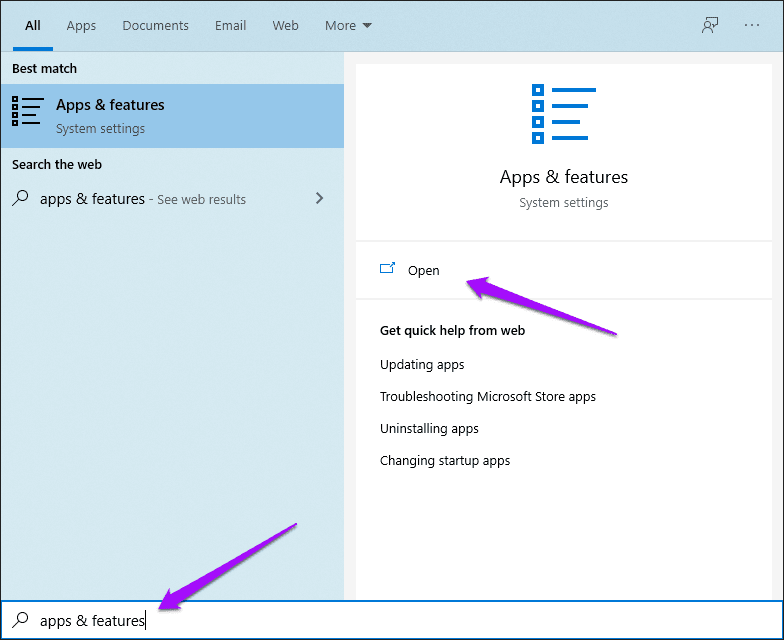Click 'System settings' text under preview title
Viewport: 784px width, 640px height.
point(564,202)
